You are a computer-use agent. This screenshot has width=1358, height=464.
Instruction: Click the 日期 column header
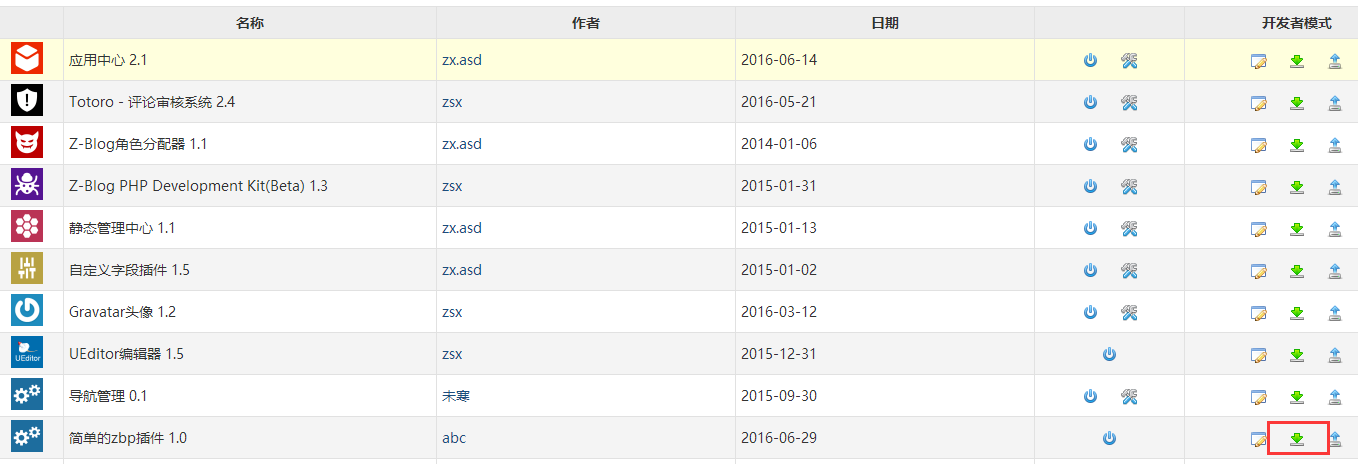pos(885,23)
